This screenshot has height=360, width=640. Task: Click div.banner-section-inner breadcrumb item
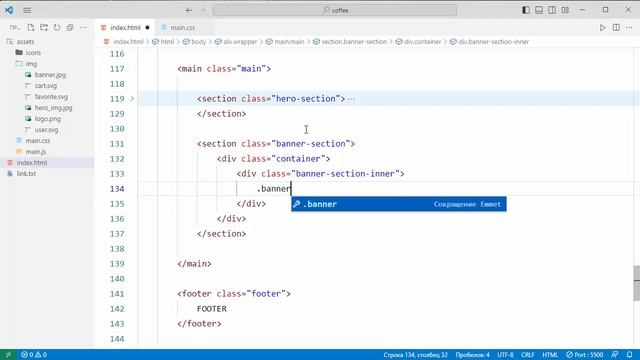coord(493,42)
